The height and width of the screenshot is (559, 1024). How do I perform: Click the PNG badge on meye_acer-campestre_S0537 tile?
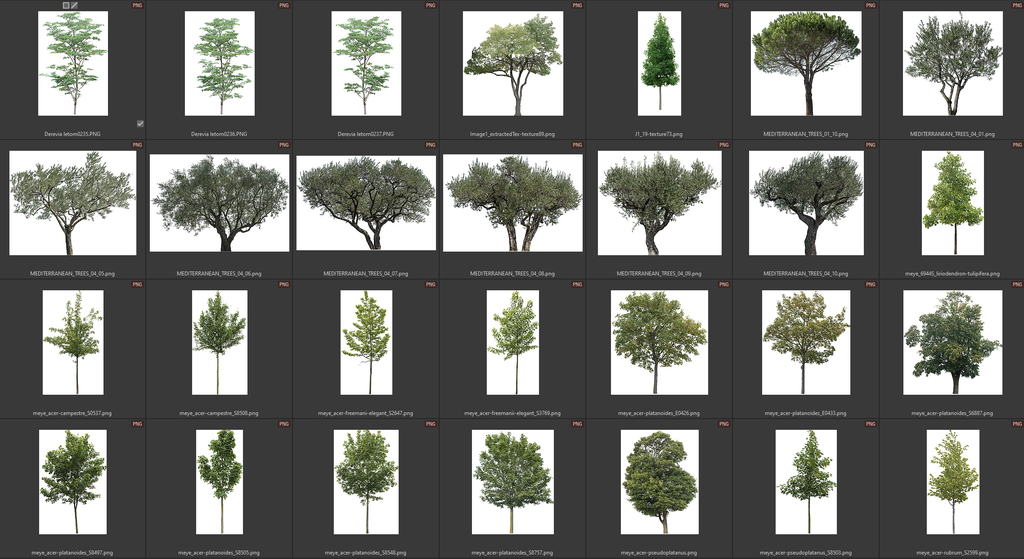[138, 284]
